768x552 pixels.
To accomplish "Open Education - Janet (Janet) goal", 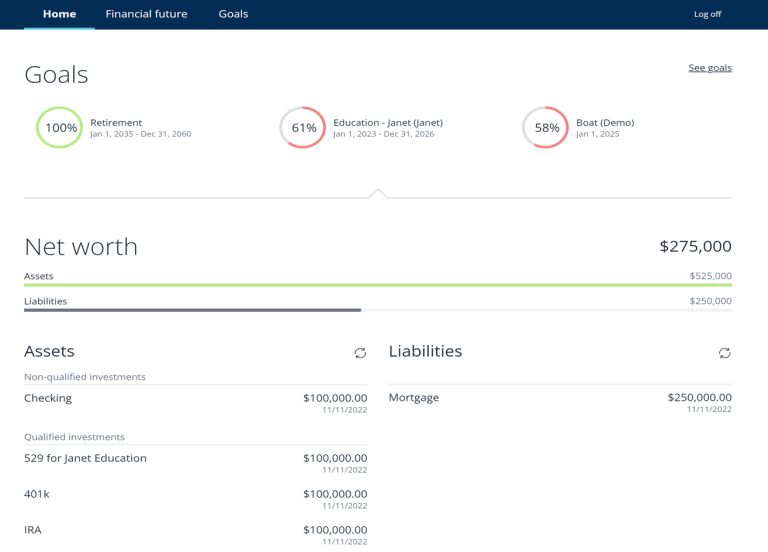I will (387, 123).
